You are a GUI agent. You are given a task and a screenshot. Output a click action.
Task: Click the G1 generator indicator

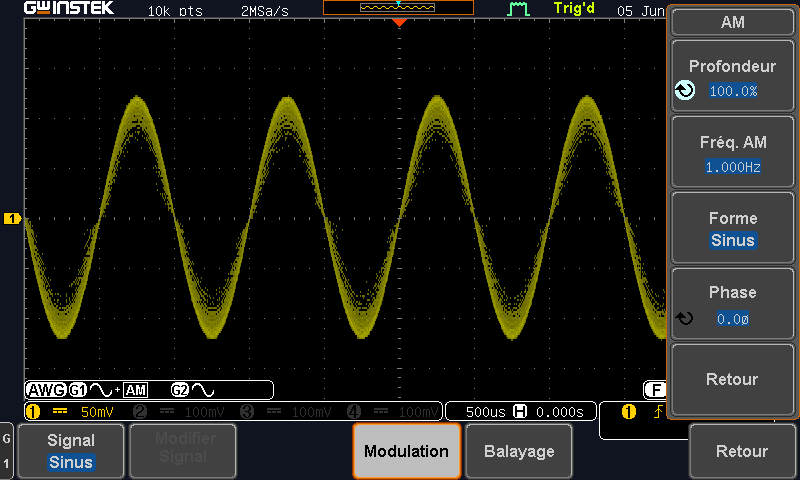pyautogui.click(x=78, y=390)
